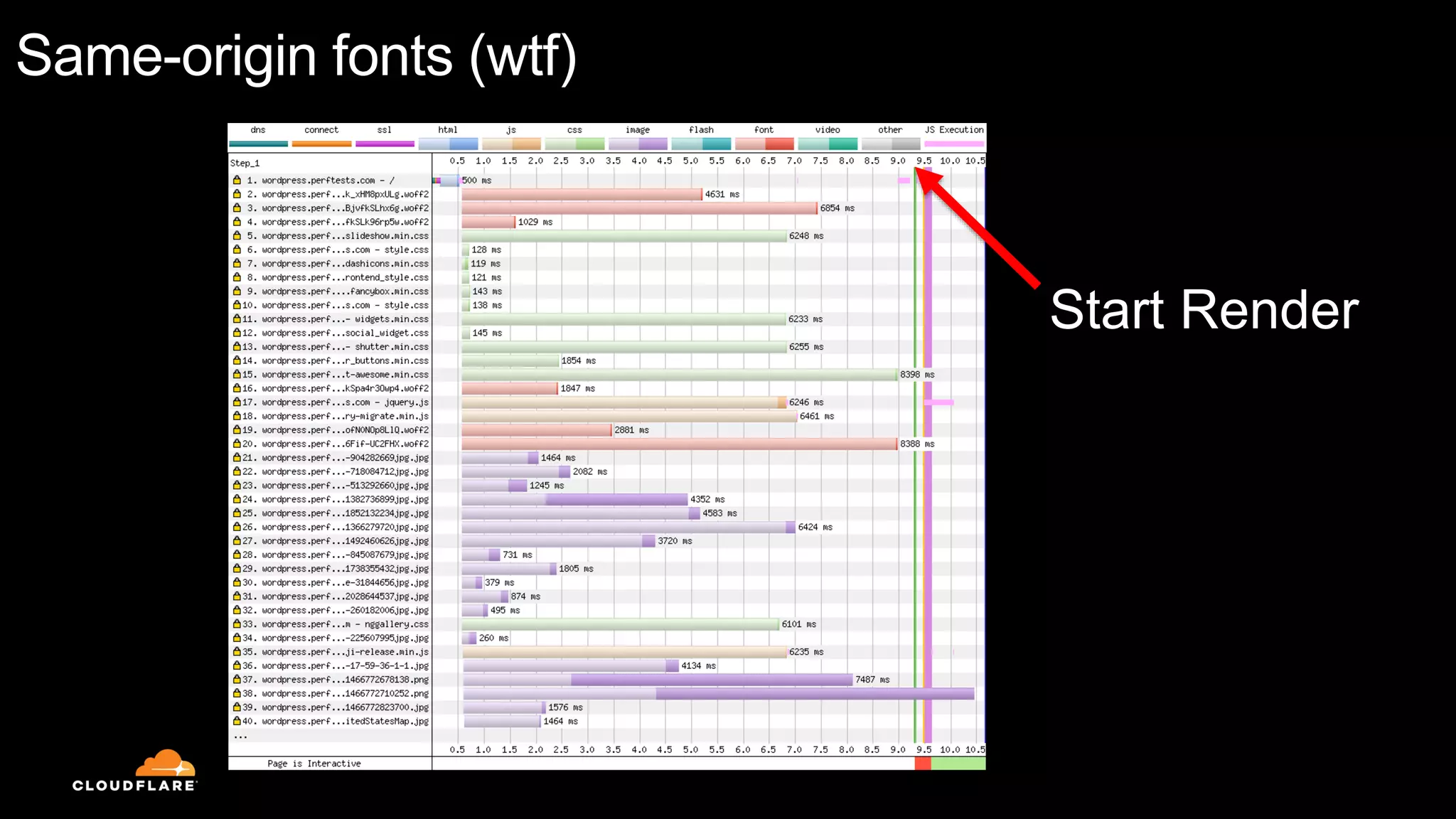Click the JS Execution legend pink swatch

coord(954,144)
